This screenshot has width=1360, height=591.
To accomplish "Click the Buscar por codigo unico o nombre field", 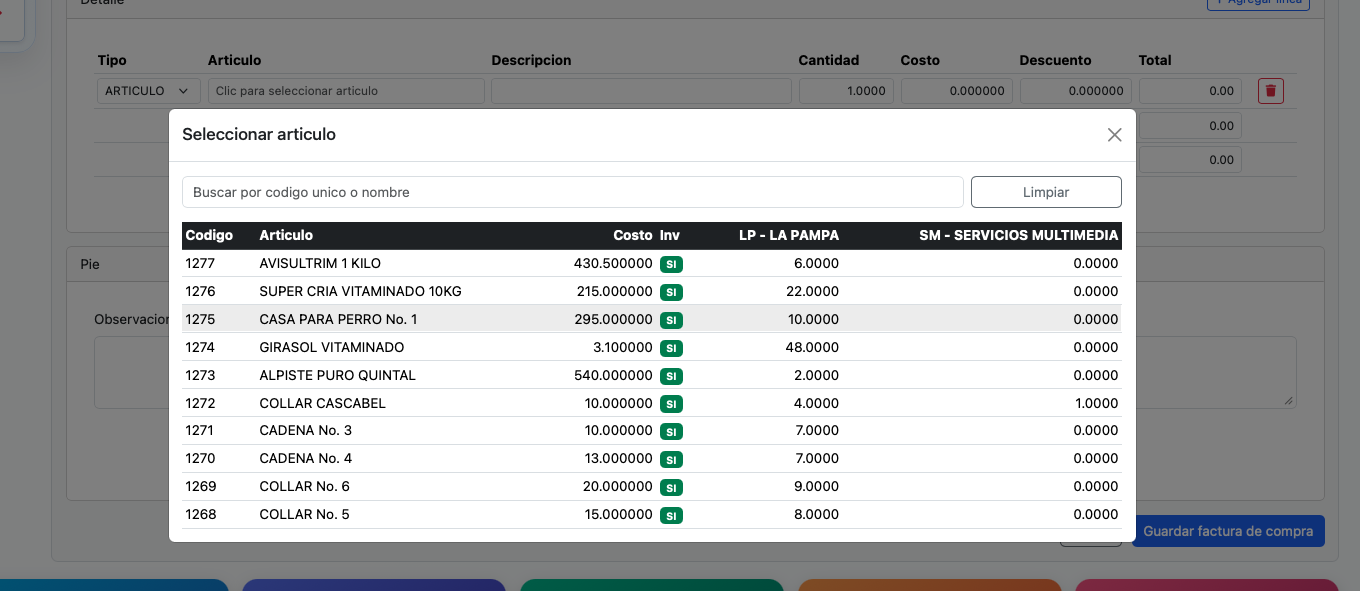I will tap(572, 191).
